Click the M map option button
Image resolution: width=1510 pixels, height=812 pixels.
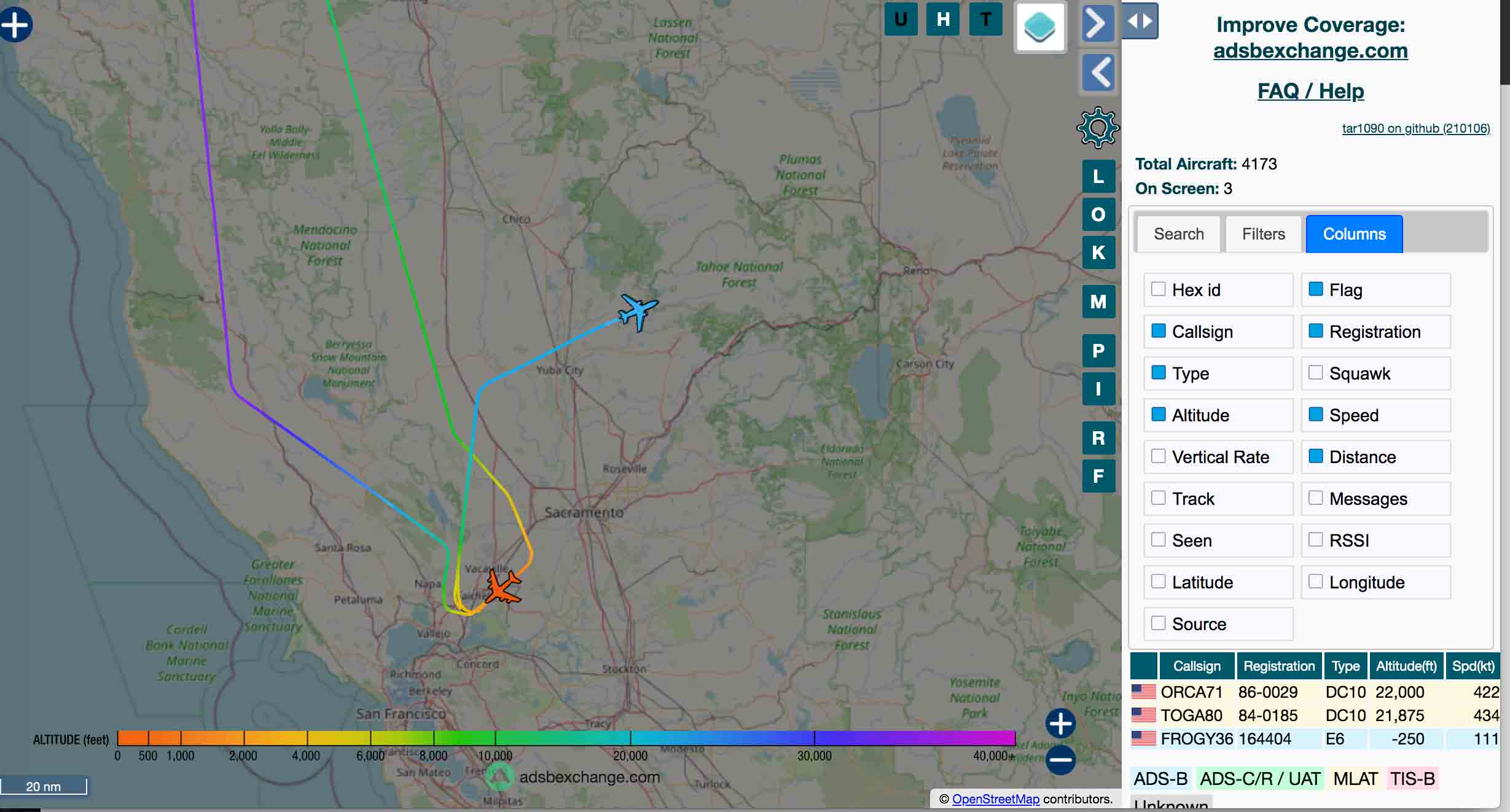click(x=1098, y=302)
